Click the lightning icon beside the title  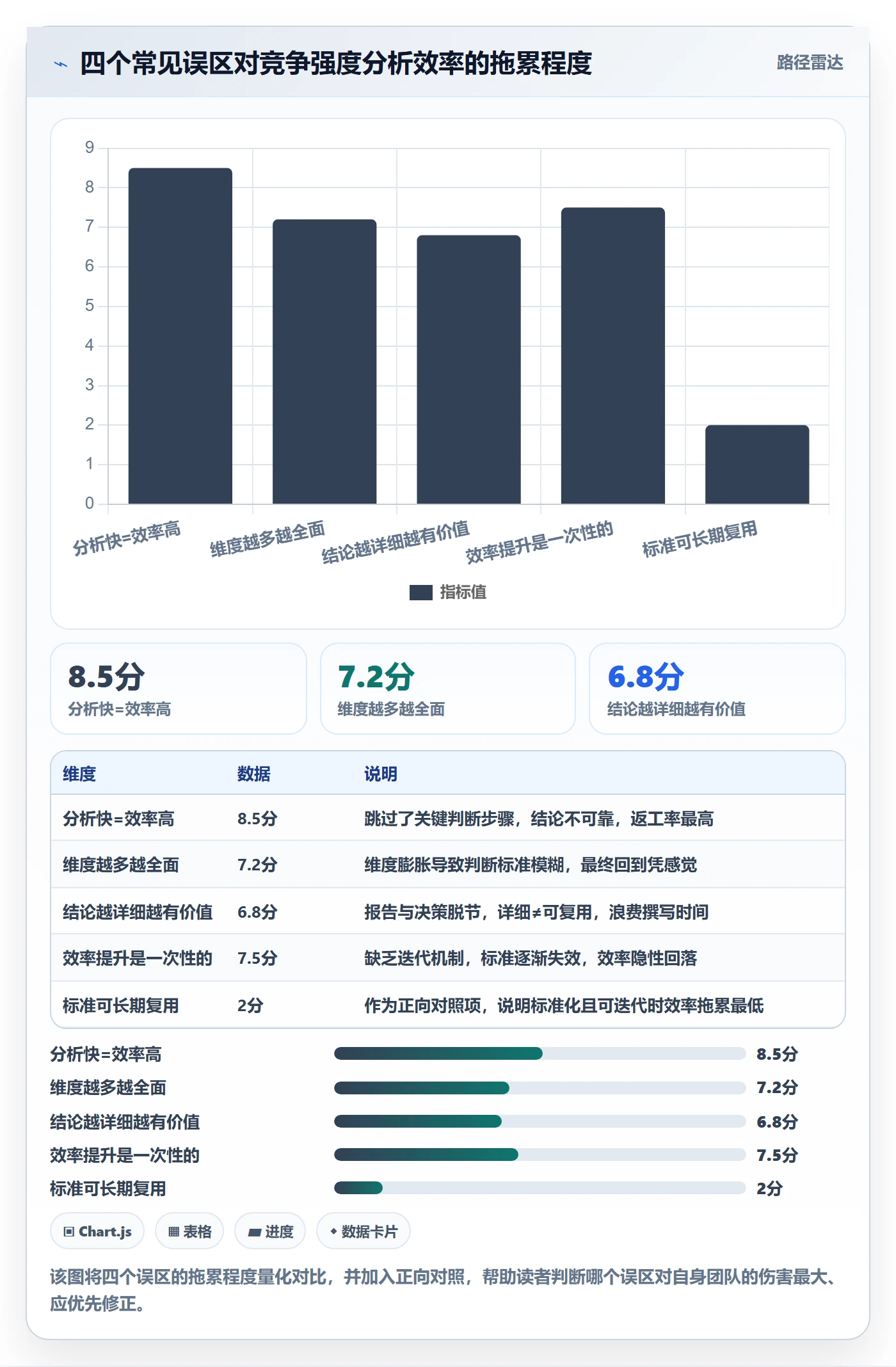tap(61, 64)
